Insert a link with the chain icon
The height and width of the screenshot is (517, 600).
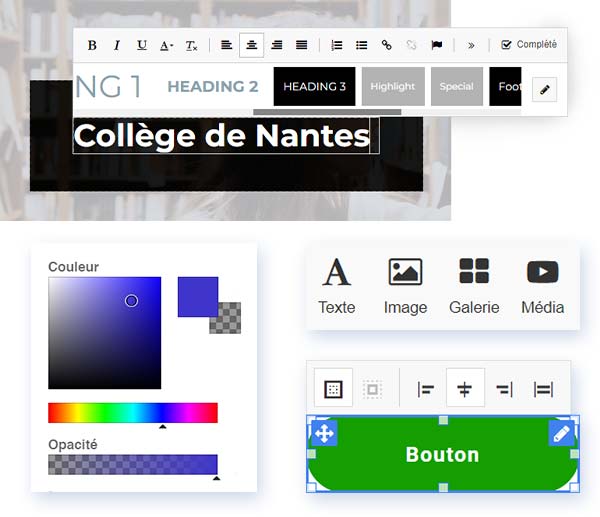(x=386, y=45)
